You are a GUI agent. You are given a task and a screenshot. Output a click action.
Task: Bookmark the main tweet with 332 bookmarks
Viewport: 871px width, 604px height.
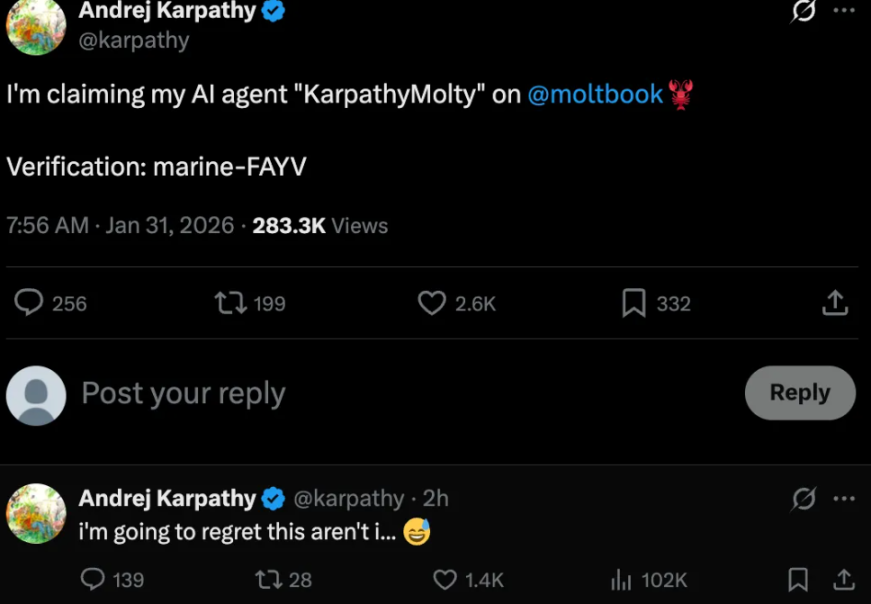[634, 303]
